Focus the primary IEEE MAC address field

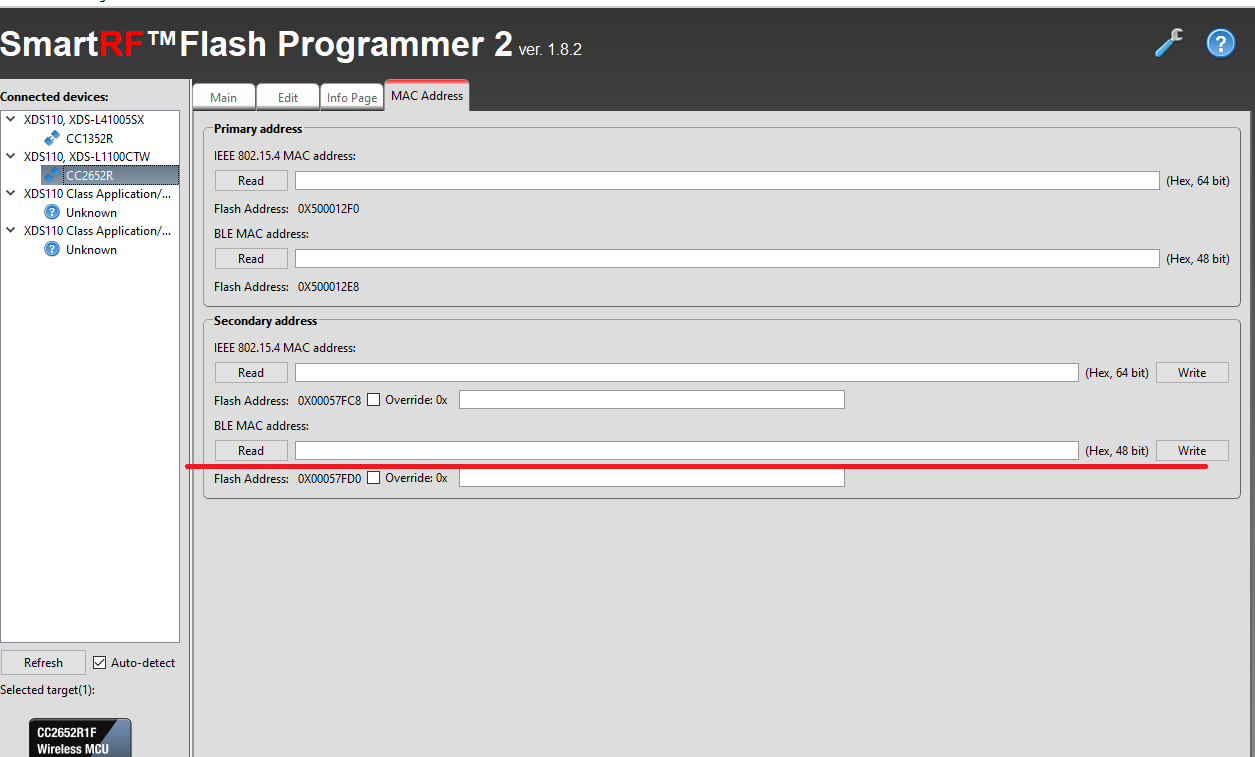(x=727, y=181)
